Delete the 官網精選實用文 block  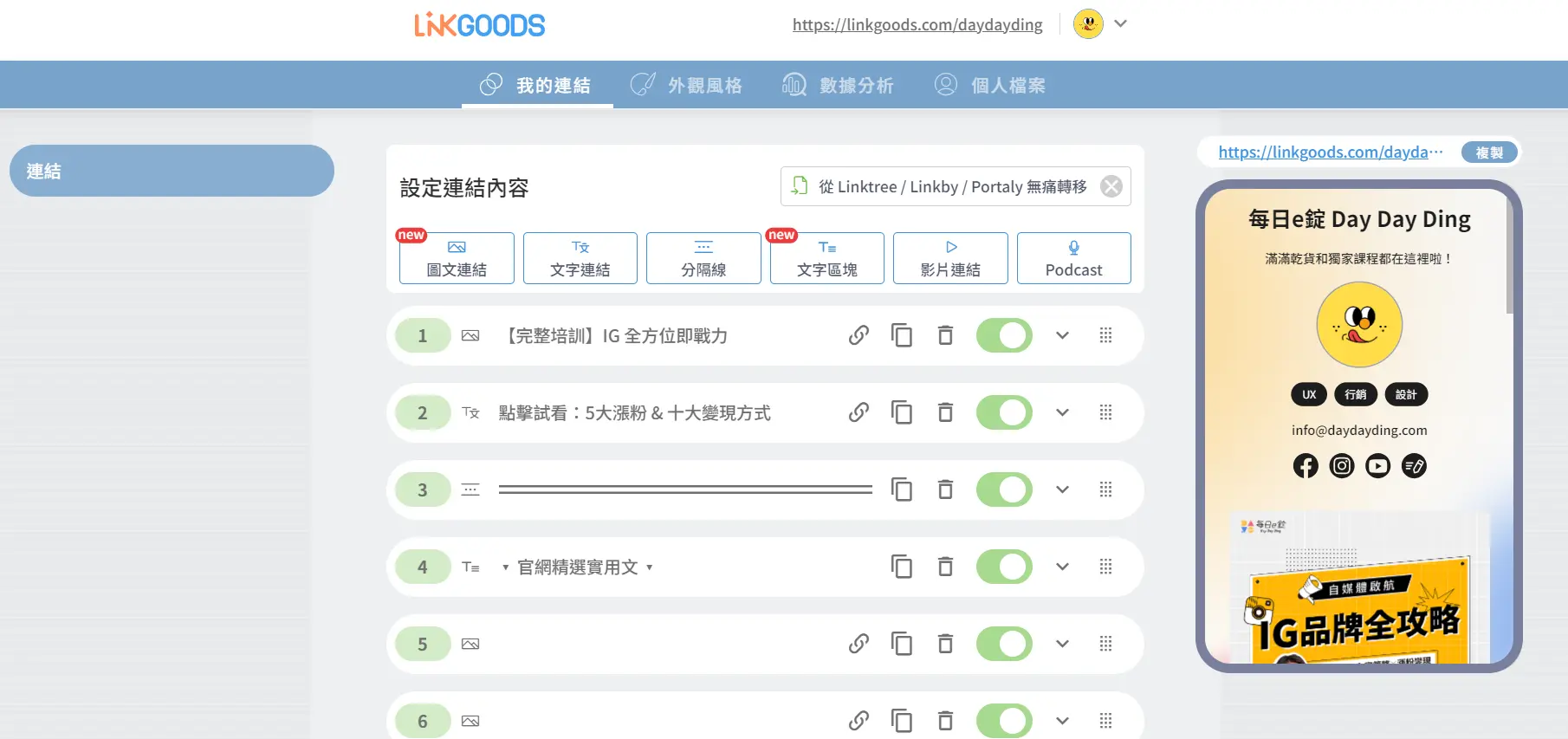point(945,567)
